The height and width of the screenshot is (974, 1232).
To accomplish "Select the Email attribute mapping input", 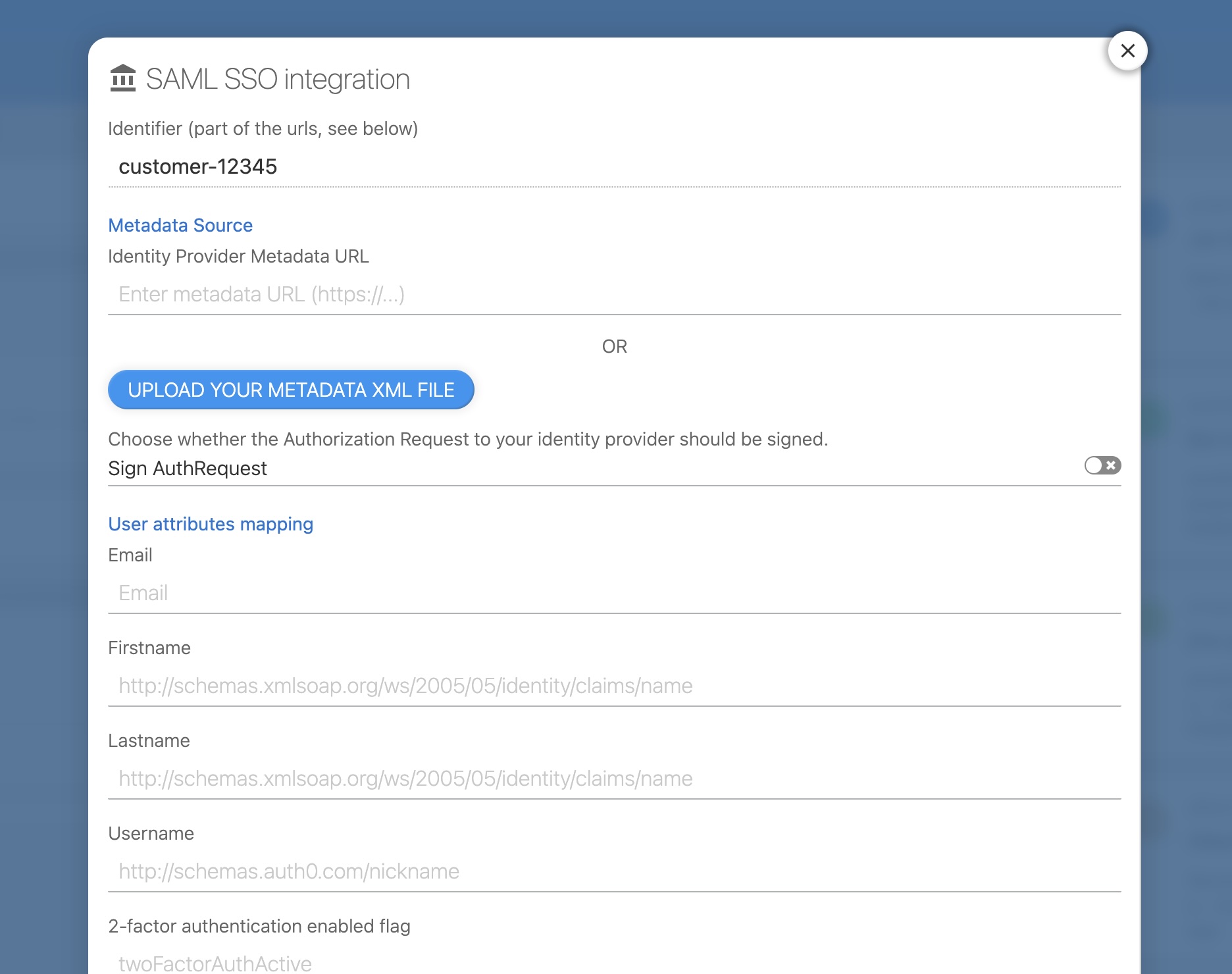I will click(x=613, y=594).
